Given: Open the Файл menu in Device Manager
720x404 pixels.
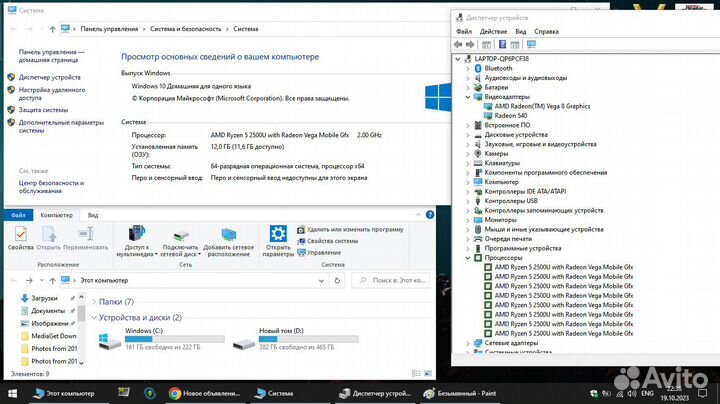Looking at the screenshot, I should pos(464,32).
